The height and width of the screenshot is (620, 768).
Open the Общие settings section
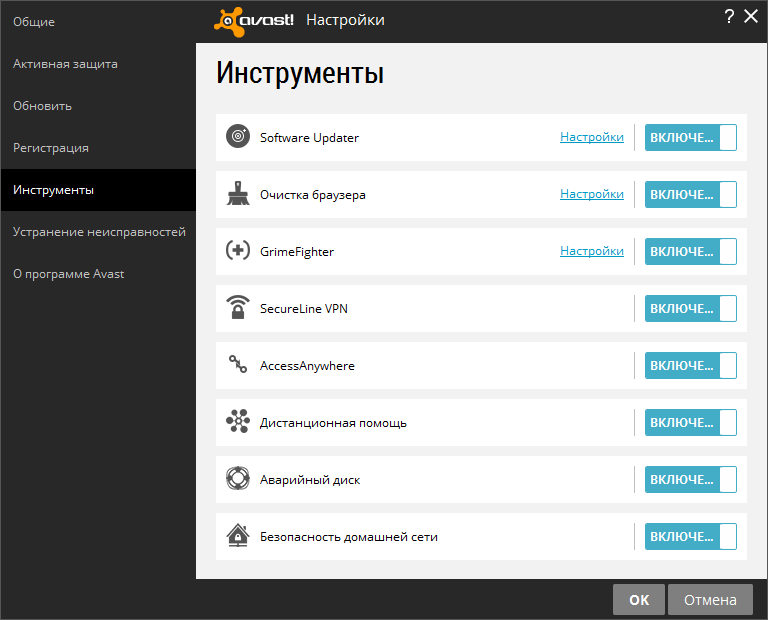[x=98, y=22]
